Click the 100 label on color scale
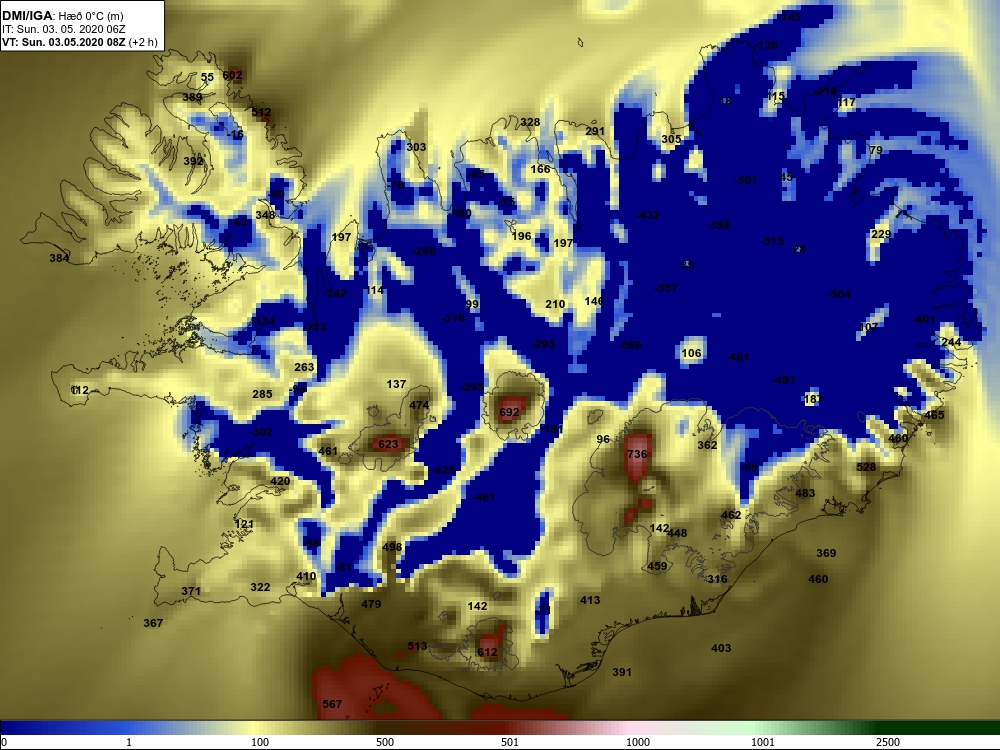The height and width of the screenshot is (750, 1000). coord(260,742)
